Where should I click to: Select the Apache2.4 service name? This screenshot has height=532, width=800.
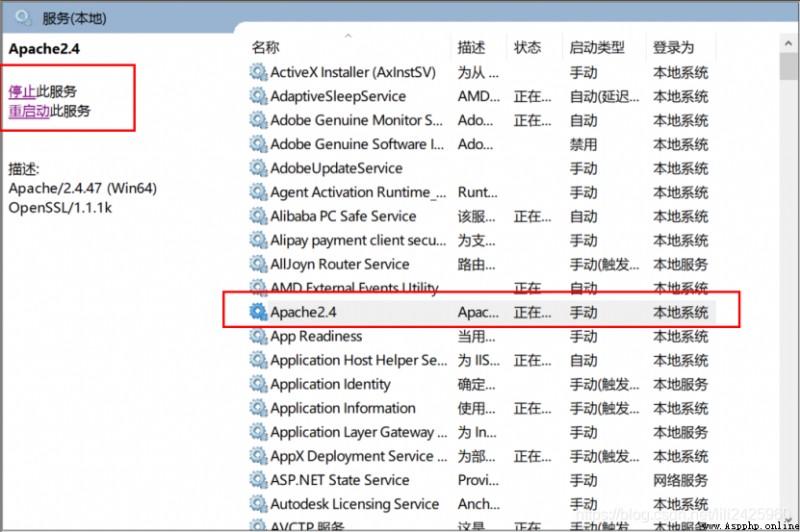304,312
